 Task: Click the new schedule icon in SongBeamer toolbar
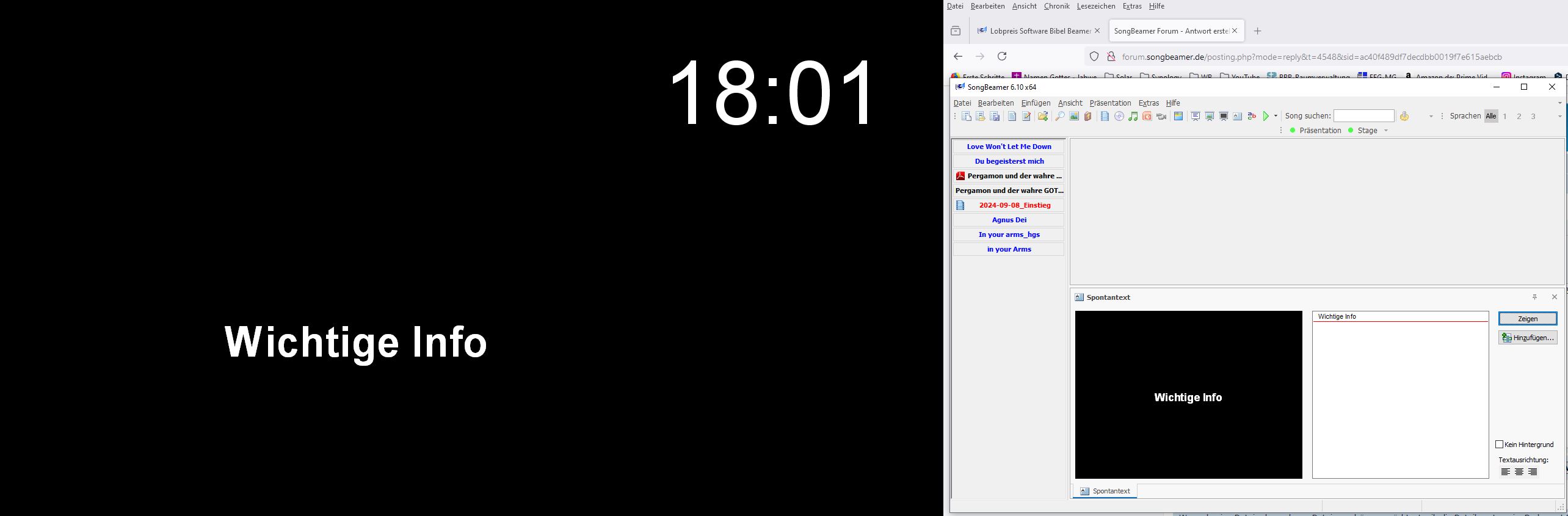(x=966, y=116)
